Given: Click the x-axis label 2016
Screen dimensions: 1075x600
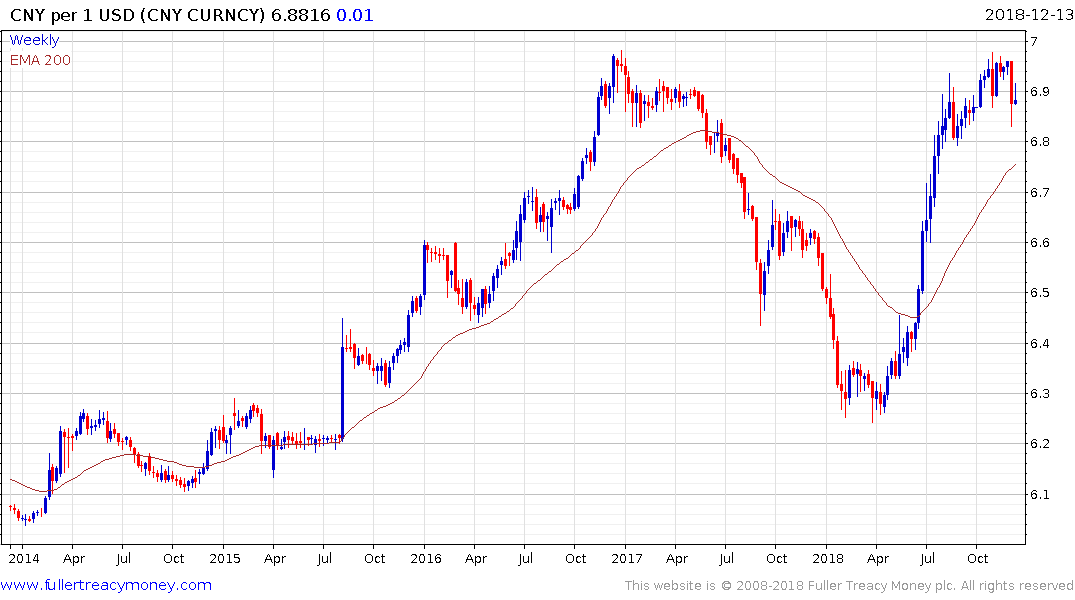Looking at the screenshot, I should click(426, 558).
